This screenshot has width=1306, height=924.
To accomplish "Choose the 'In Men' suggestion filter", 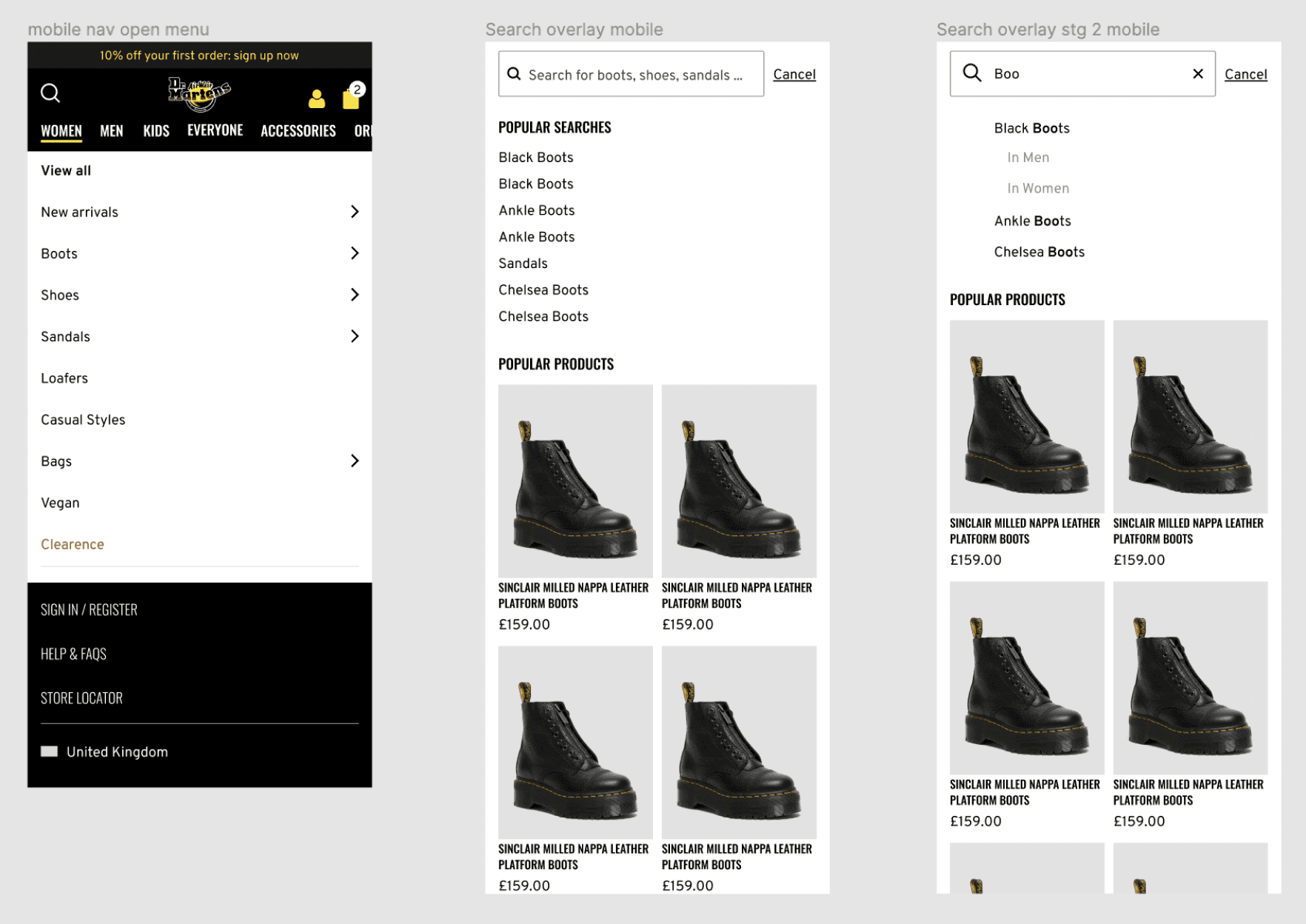I will click(1028, 158).
